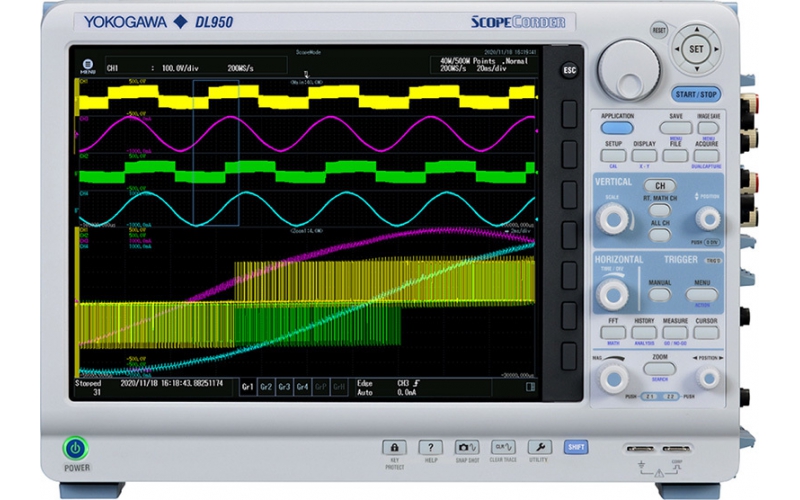Screen dimensions: 800x500
Task: Tap the cyan CH4 sine waveform
Action: (306, 208)
